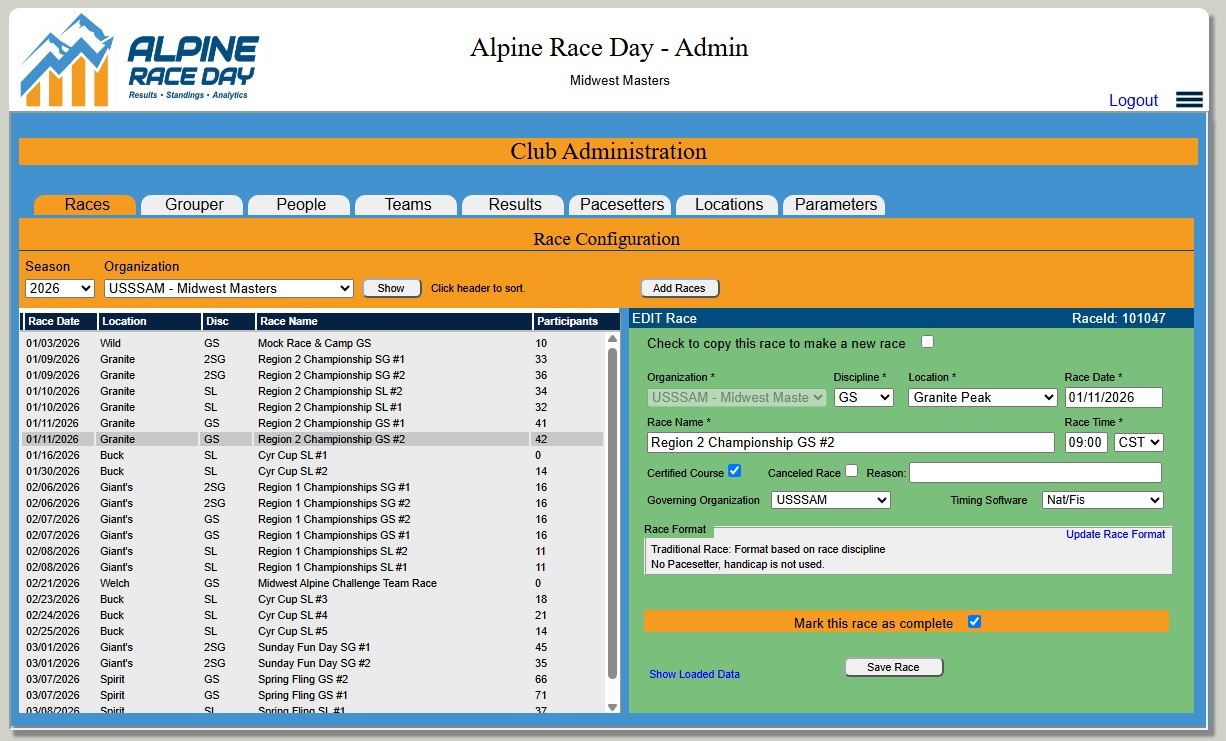1226x741 pixels.
Task: Select highlighted Region 2 Championship GS #2 row
Action: point(313,439)
